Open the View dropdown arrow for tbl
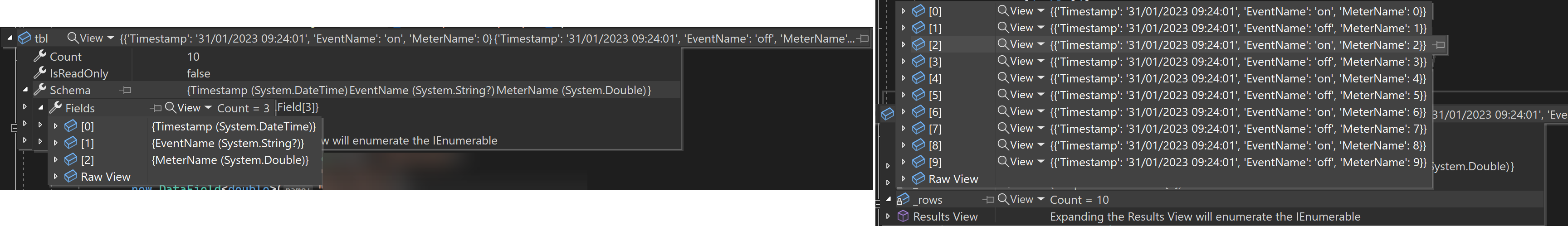The height and width of the screenshot is (226, 1568). 110,38
